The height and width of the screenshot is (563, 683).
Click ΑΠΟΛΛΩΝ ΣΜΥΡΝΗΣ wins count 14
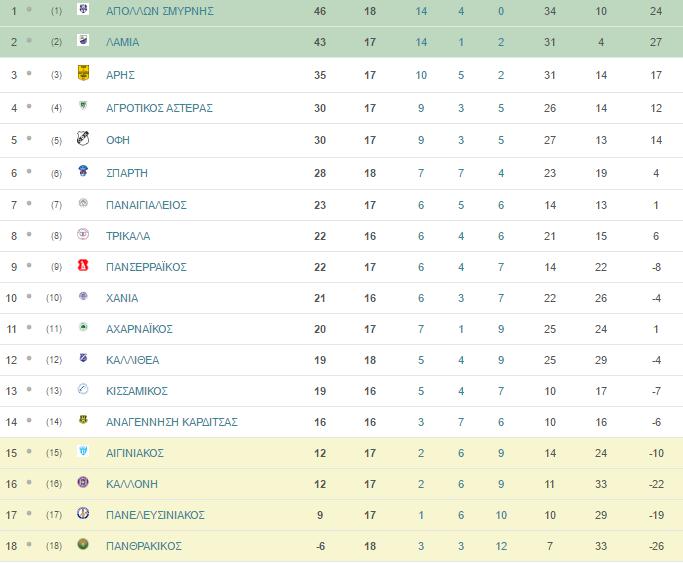[x=421, y=11]
